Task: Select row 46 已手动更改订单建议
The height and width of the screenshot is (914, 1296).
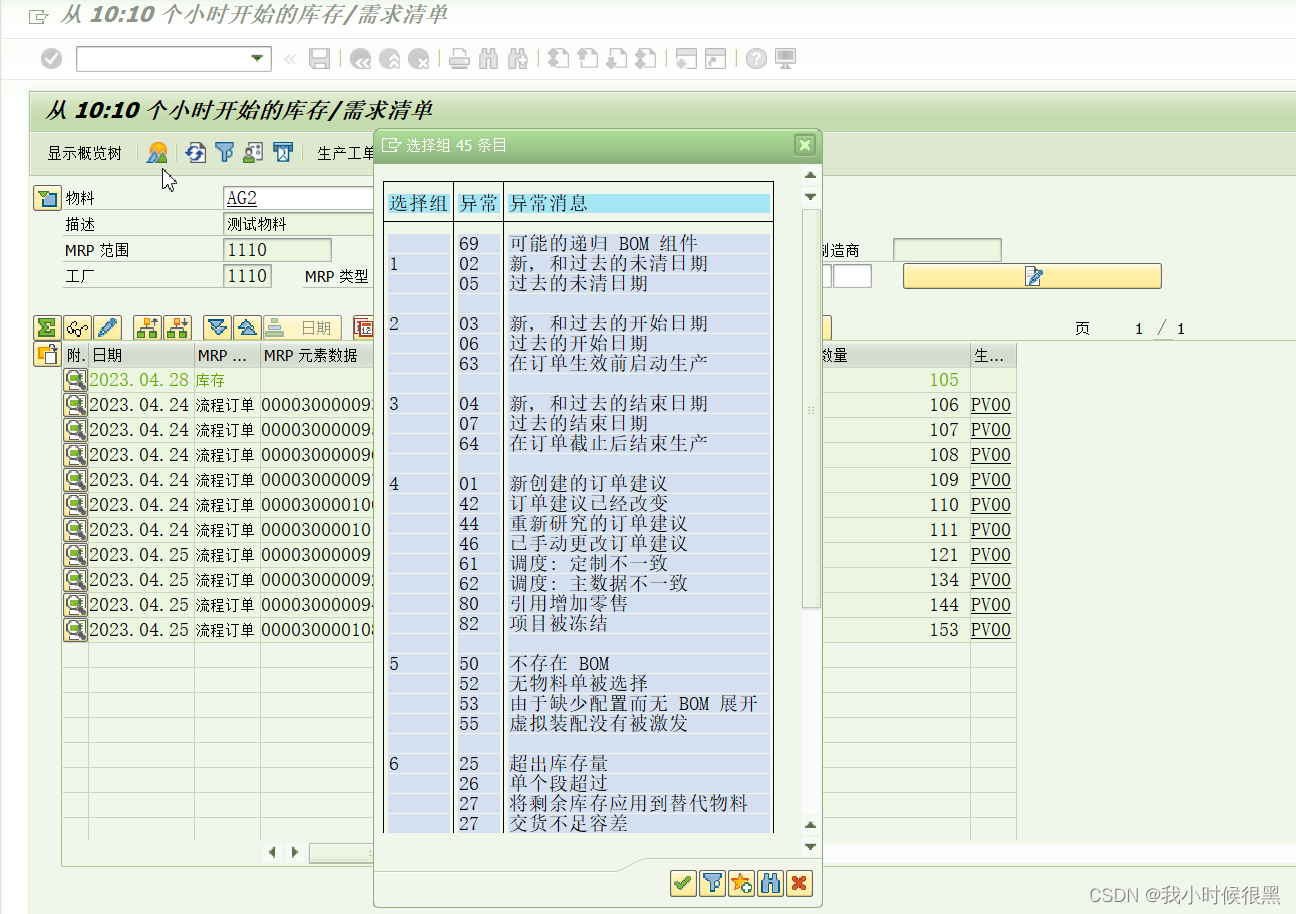Action: [578, 543]
